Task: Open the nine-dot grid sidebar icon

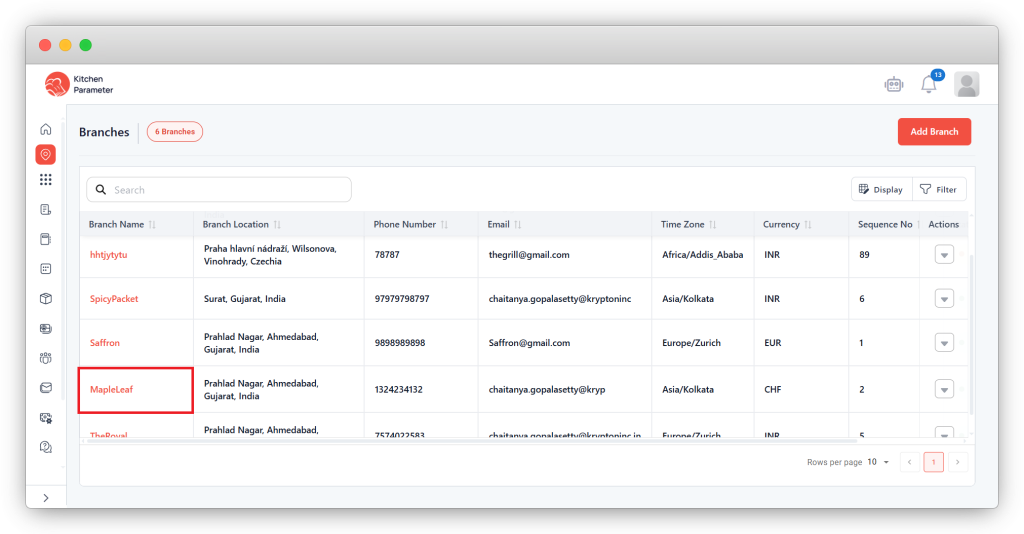Action: [x=45, y=180]
